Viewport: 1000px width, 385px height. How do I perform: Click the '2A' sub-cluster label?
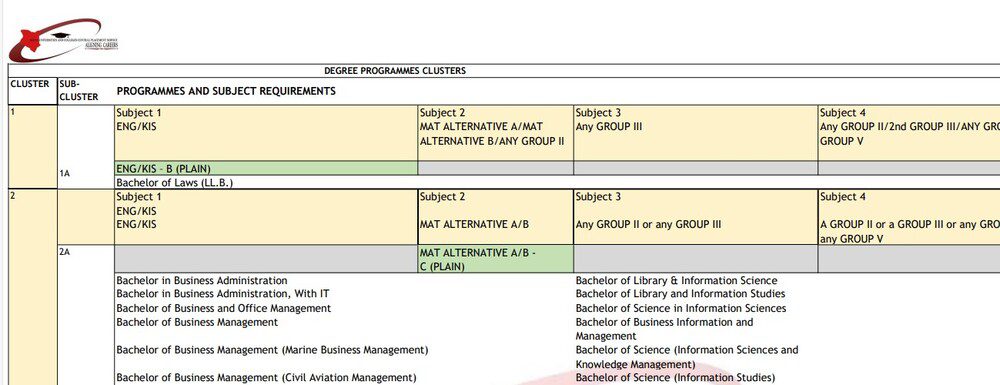pyautogui.click(x=64, y=252)
